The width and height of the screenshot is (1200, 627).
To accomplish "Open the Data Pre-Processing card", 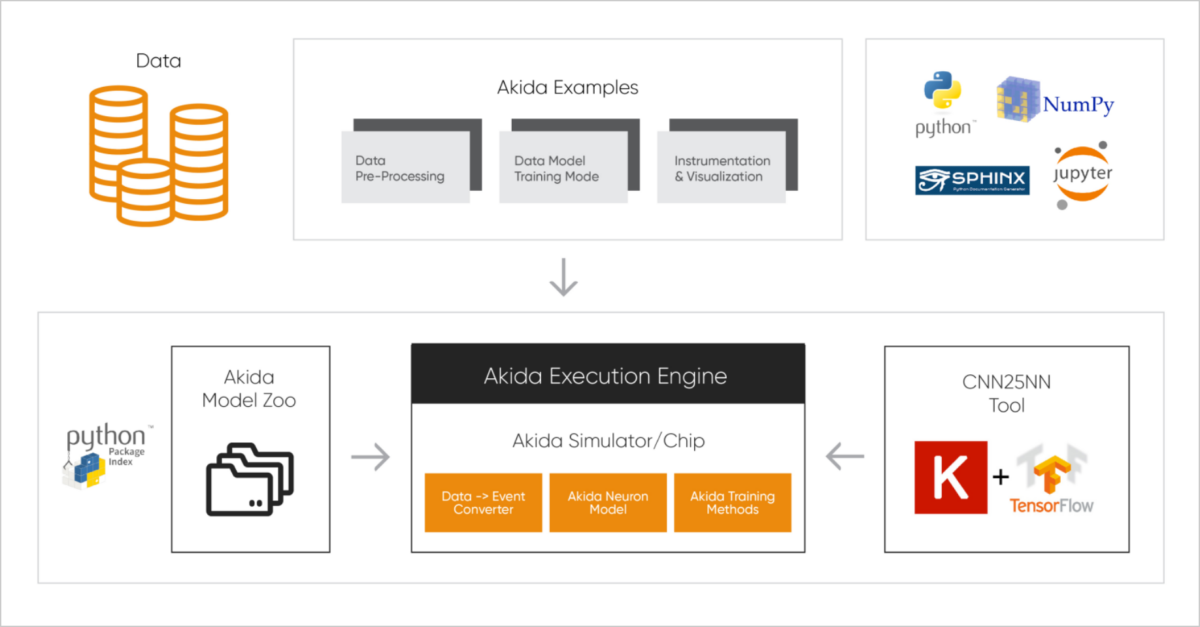I will (x=405, y=167).
